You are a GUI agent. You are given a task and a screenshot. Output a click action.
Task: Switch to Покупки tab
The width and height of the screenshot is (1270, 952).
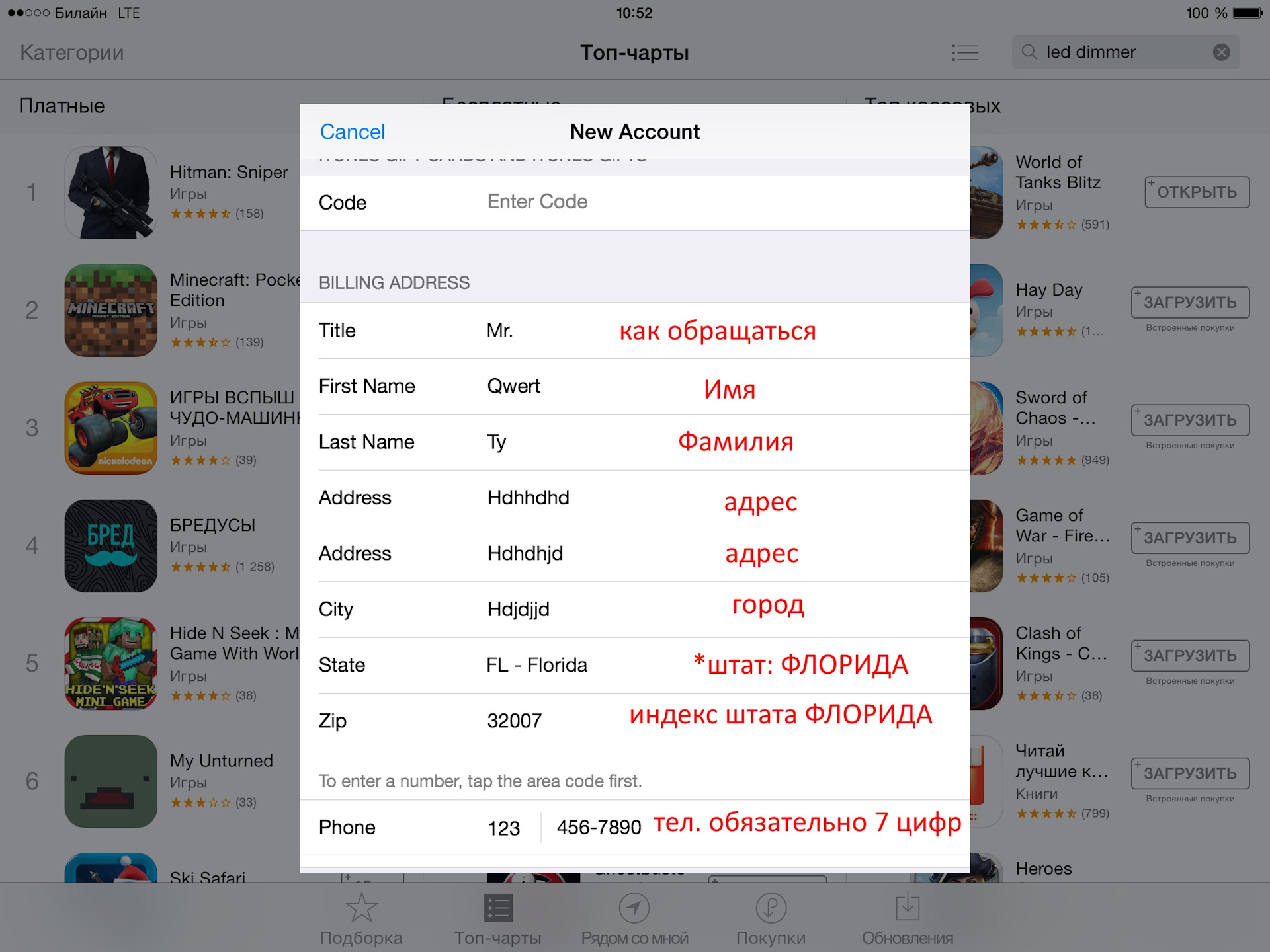tap(771, 919)
